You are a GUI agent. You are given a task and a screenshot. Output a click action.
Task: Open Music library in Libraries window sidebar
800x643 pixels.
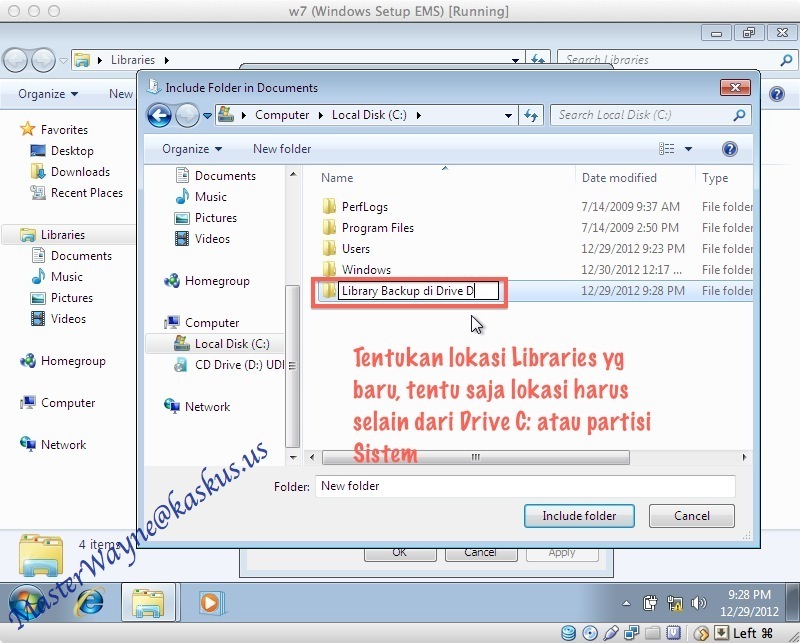[x=66, y=277]
